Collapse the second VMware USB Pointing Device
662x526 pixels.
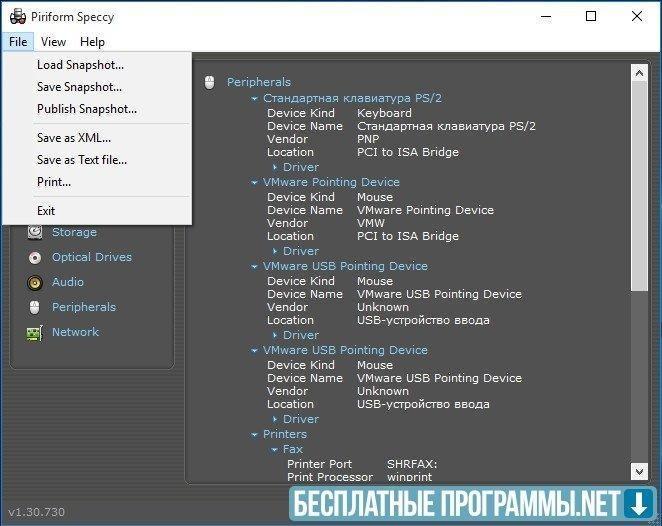254,350
